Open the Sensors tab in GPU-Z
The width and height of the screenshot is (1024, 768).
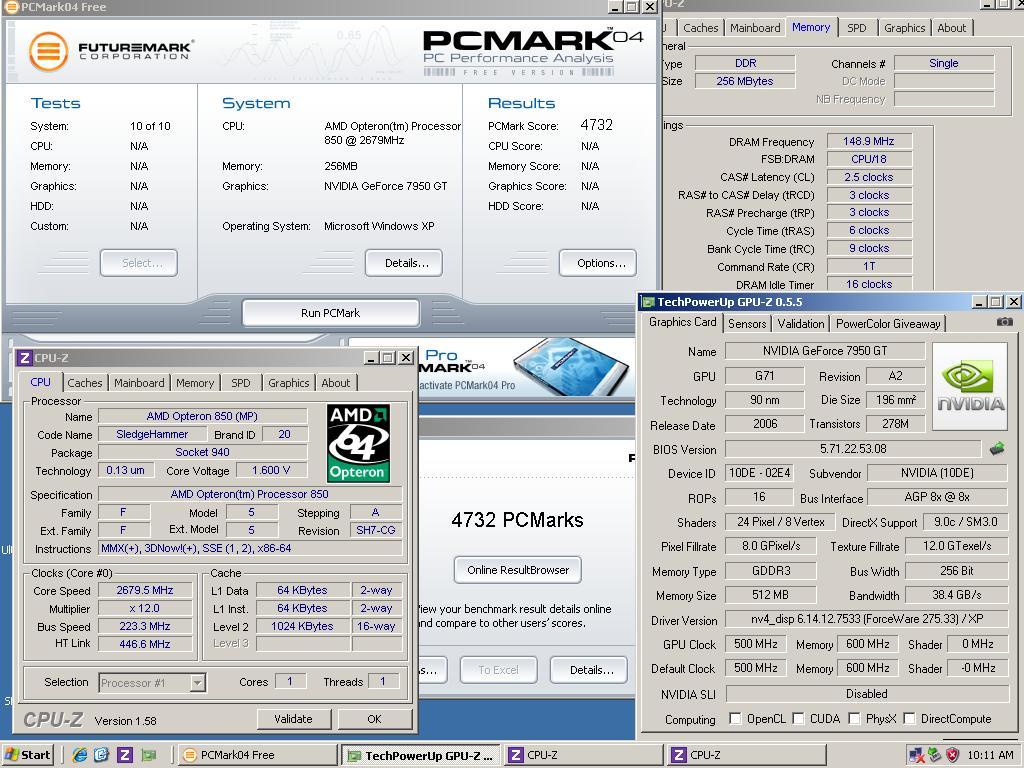[746, 324]
